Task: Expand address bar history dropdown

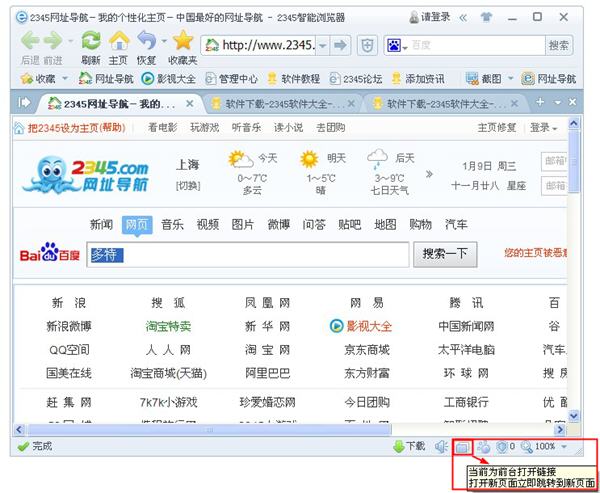Action: point(323,46)
